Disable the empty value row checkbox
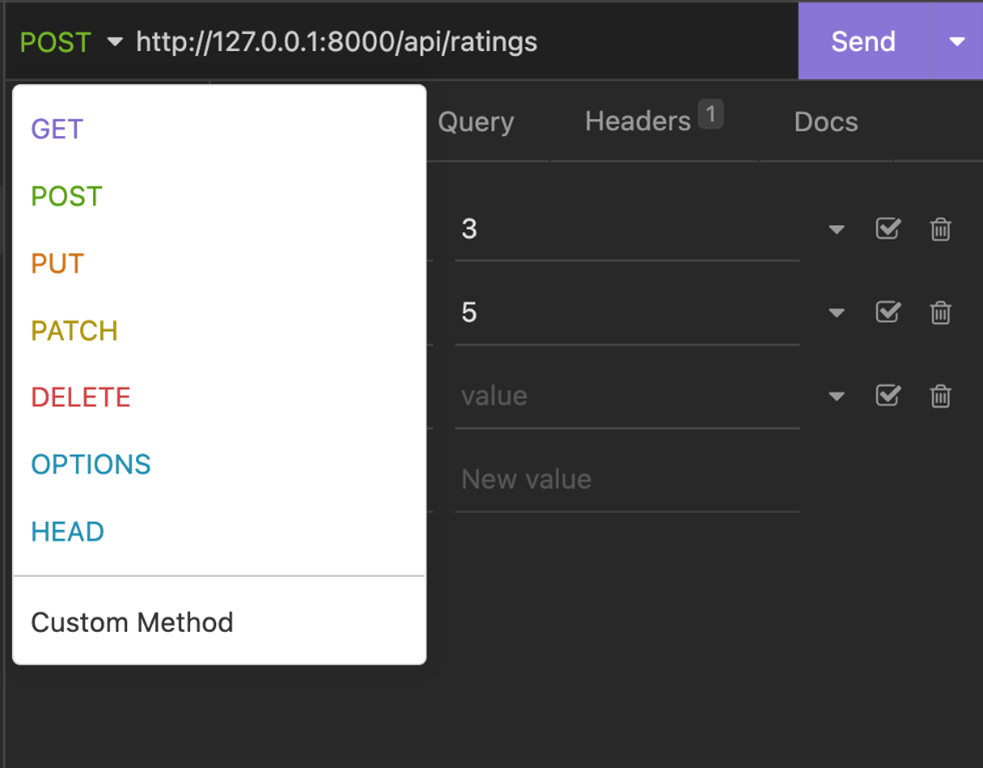Viewport: 983px width, 768px height. (x=887, y=396)
